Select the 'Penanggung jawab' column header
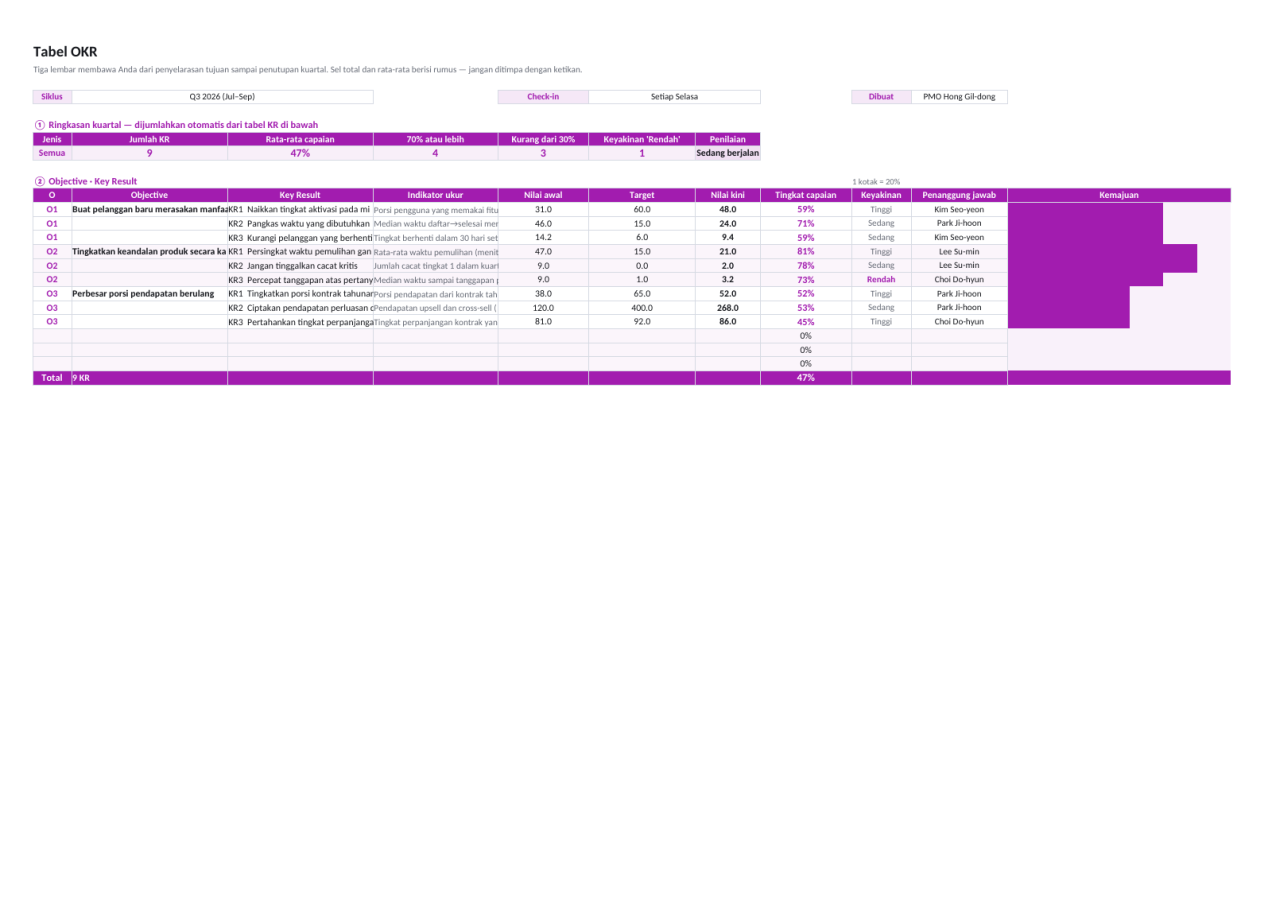 (x=959, y=195)
